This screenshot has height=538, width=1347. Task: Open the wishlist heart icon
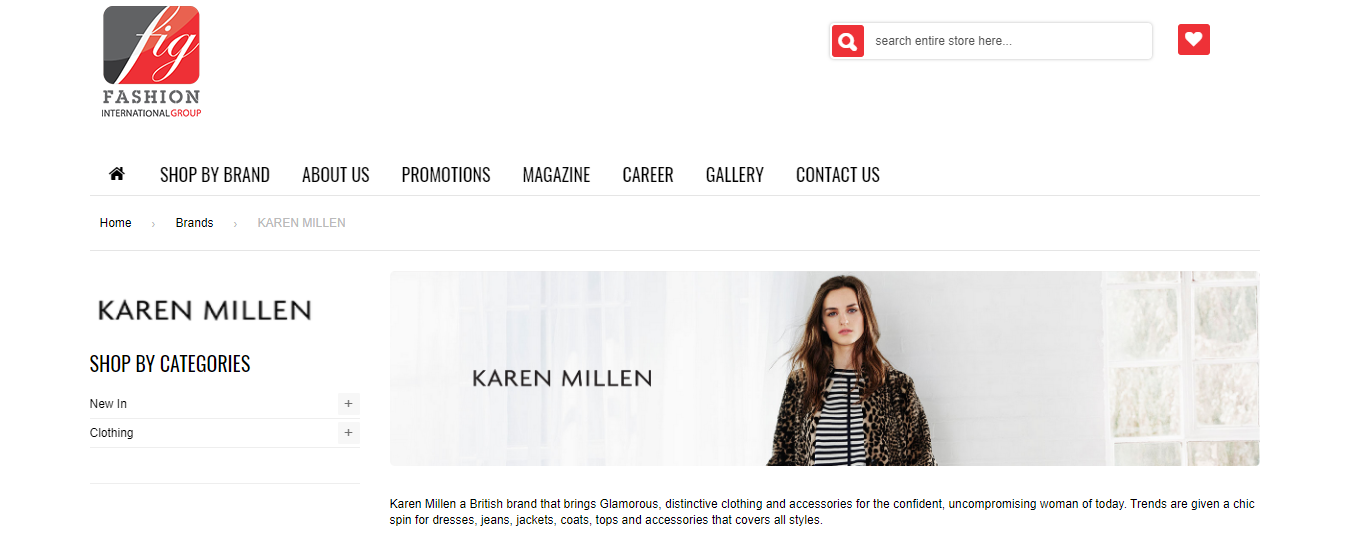click(x=1193, y=40)
